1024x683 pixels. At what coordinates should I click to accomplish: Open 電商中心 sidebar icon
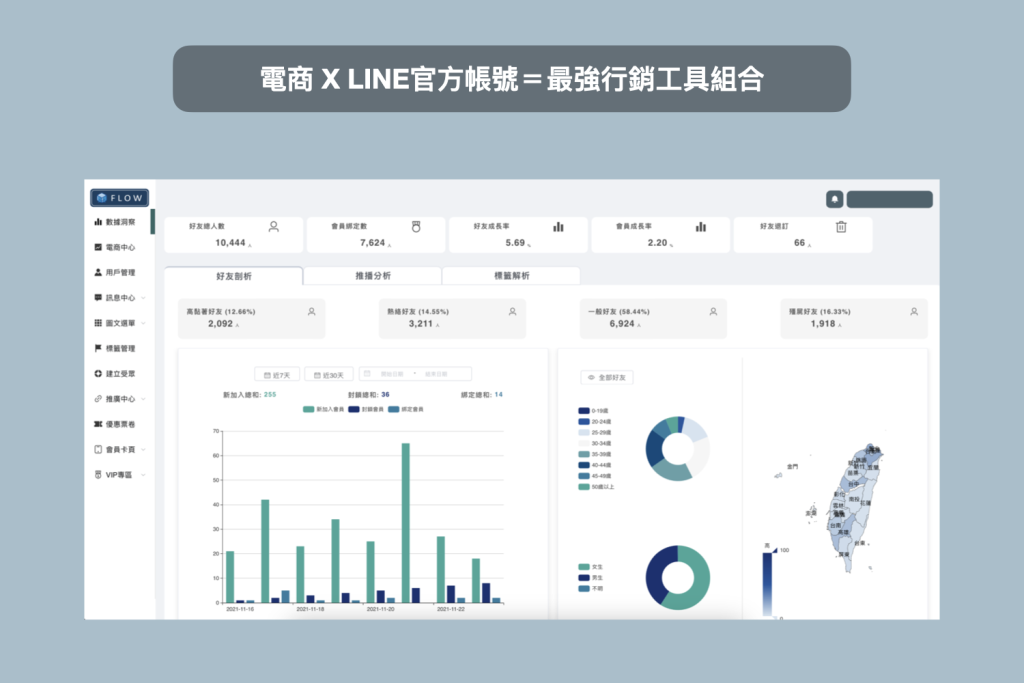coord(98,247)
